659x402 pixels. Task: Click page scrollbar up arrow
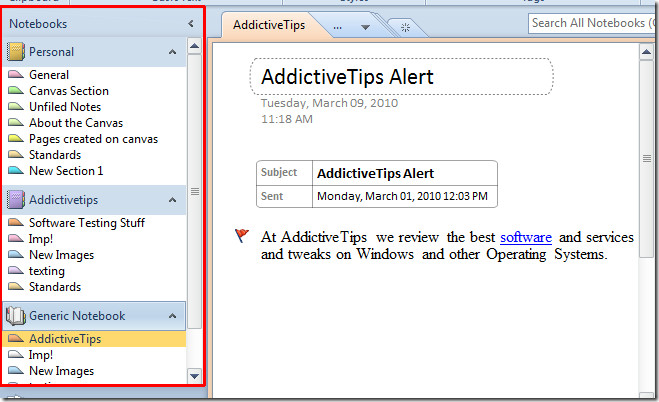pos(646,53)
